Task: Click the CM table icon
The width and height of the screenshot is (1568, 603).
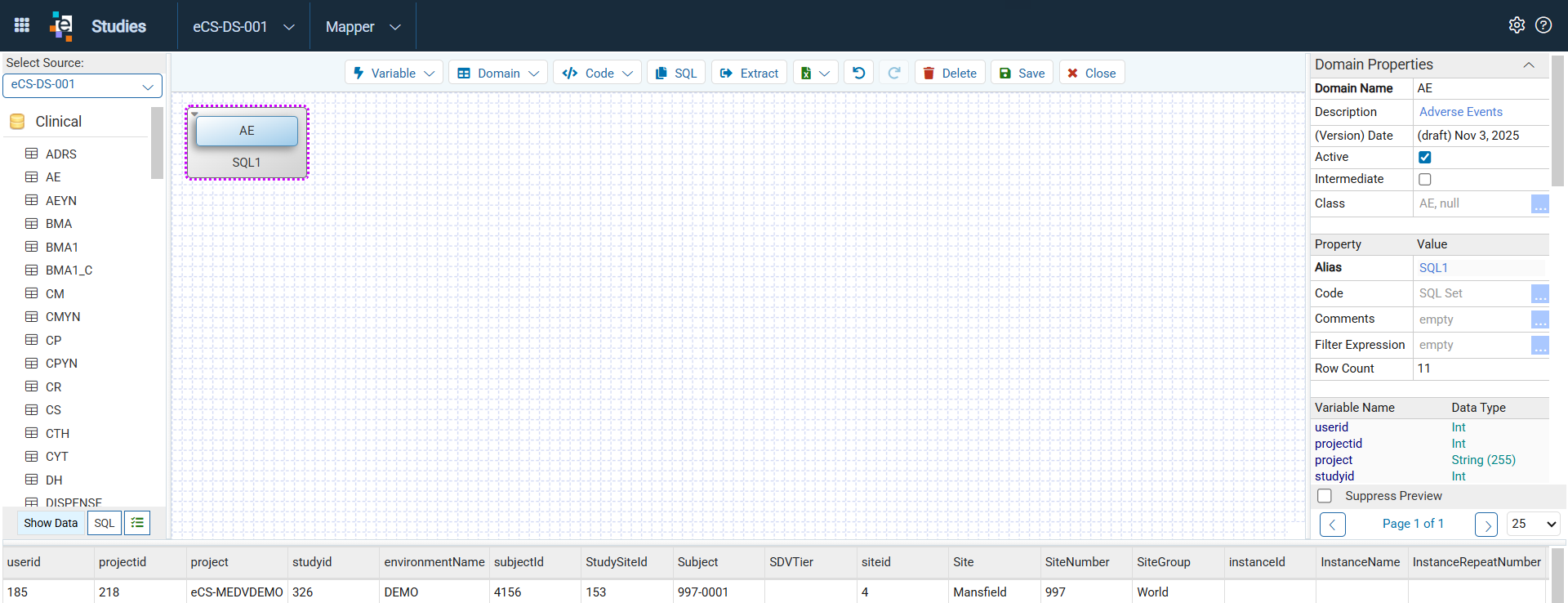Action: click(x=32, y=293)
